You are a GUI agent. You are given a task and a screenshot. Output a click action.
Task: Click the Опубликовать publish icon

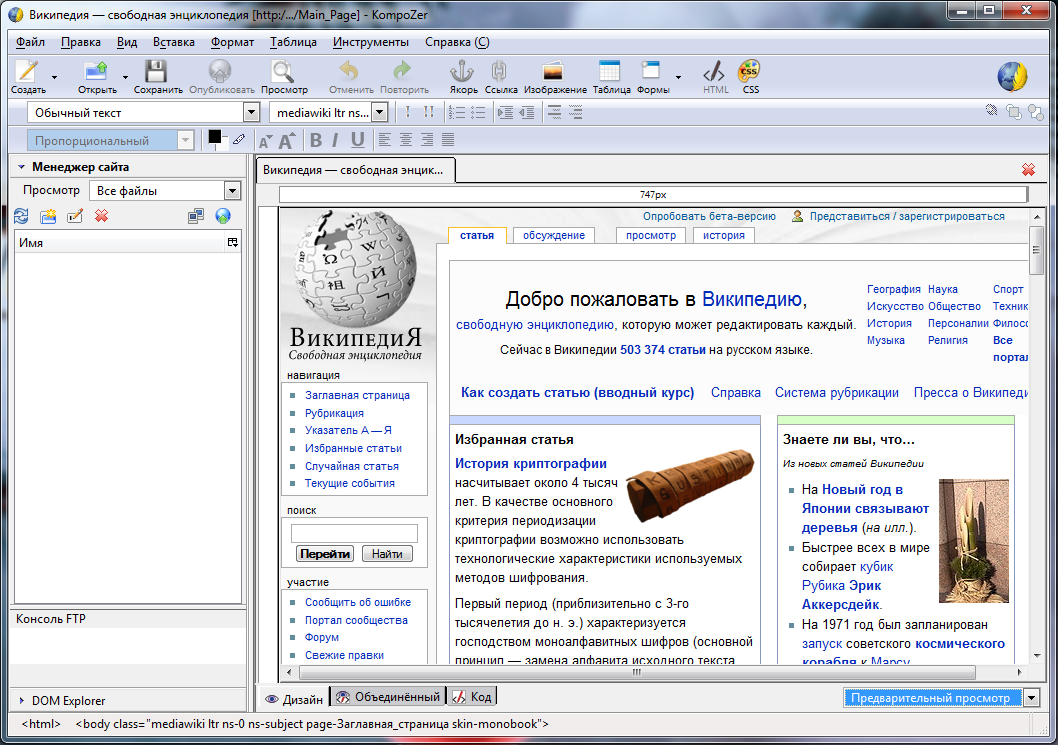220,72
